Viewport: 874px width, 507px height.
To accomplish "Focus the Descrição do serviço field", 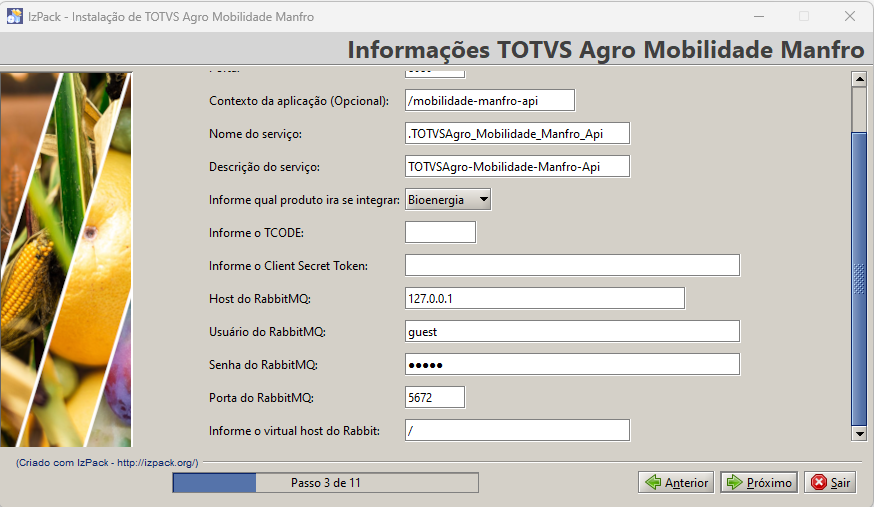I will [x=517, y=167].
